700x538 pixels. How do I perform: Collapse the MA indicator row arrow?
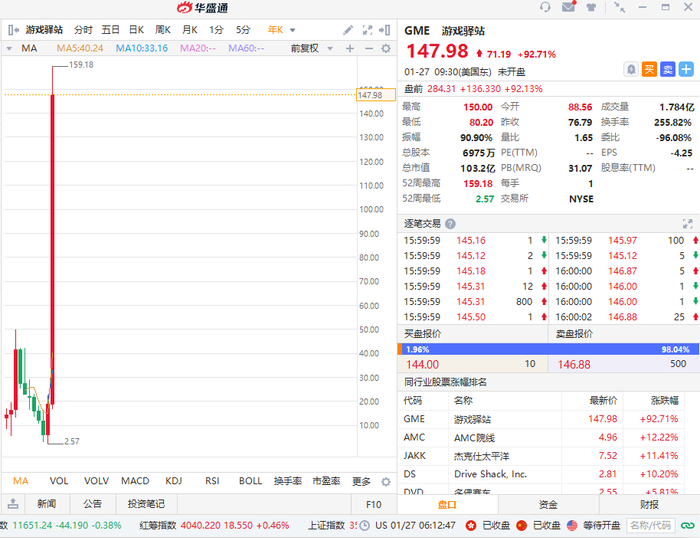(x=9, y=48)
